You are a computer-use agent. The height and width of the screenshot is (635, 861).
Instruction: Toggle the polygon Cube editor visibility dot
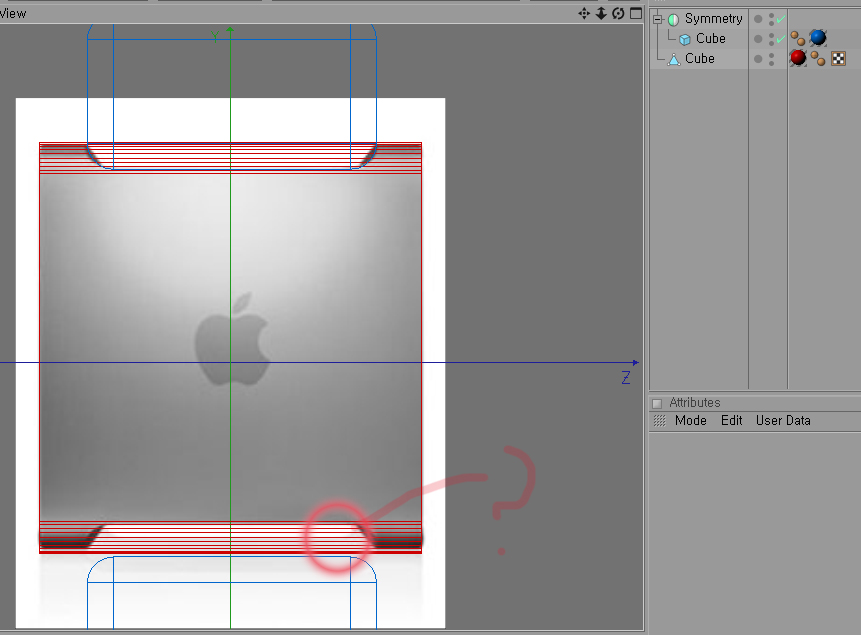click(x=771, y=55)
